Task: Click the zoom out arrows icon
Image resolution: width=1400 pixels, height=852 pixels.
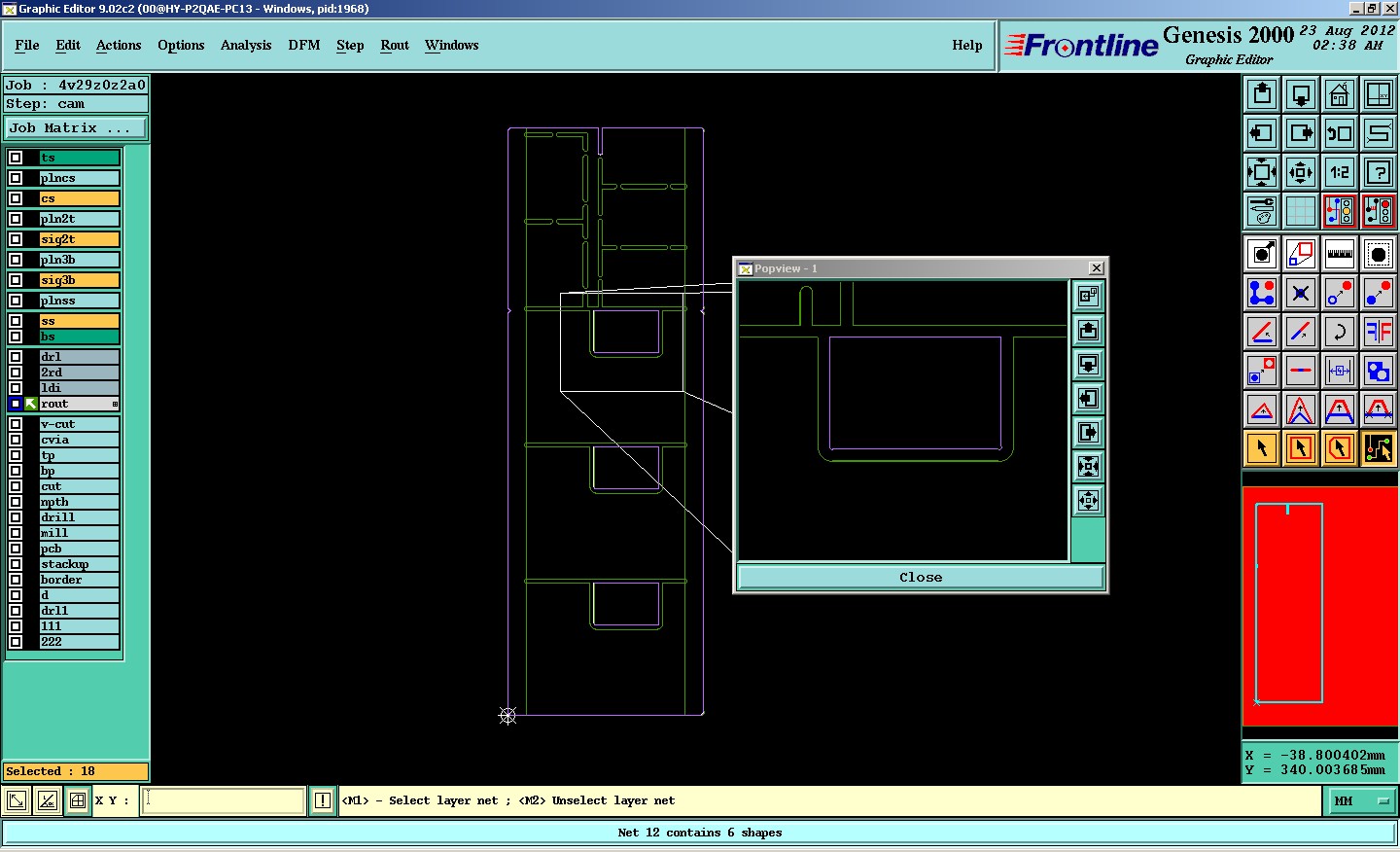Action: tap(1301, 172)
